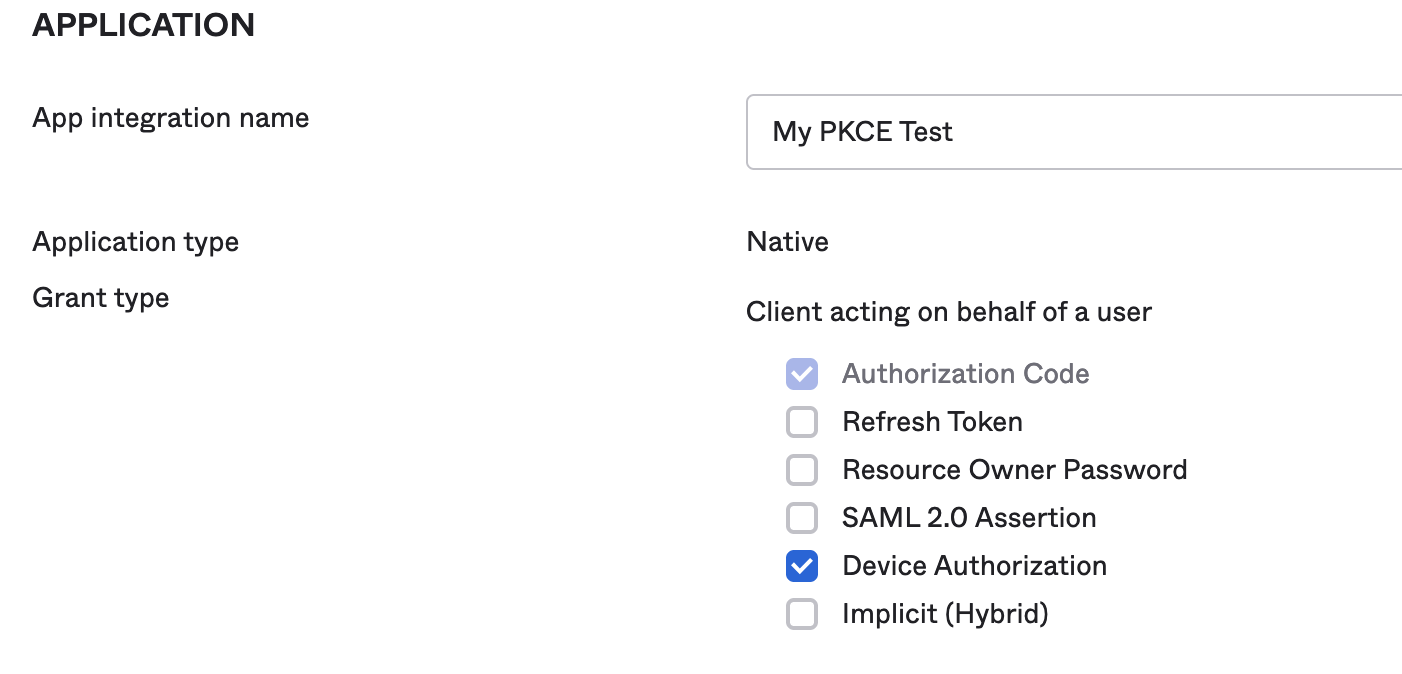Click the APPLICATION section heading
Viewport: 1402px width, 674px height.
143,25
